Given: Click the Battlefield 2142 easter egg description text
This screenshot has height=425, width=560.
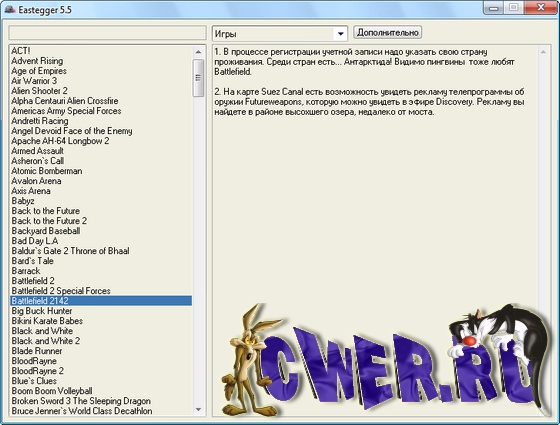Looking at the screenshot, I should coord(369,82).
